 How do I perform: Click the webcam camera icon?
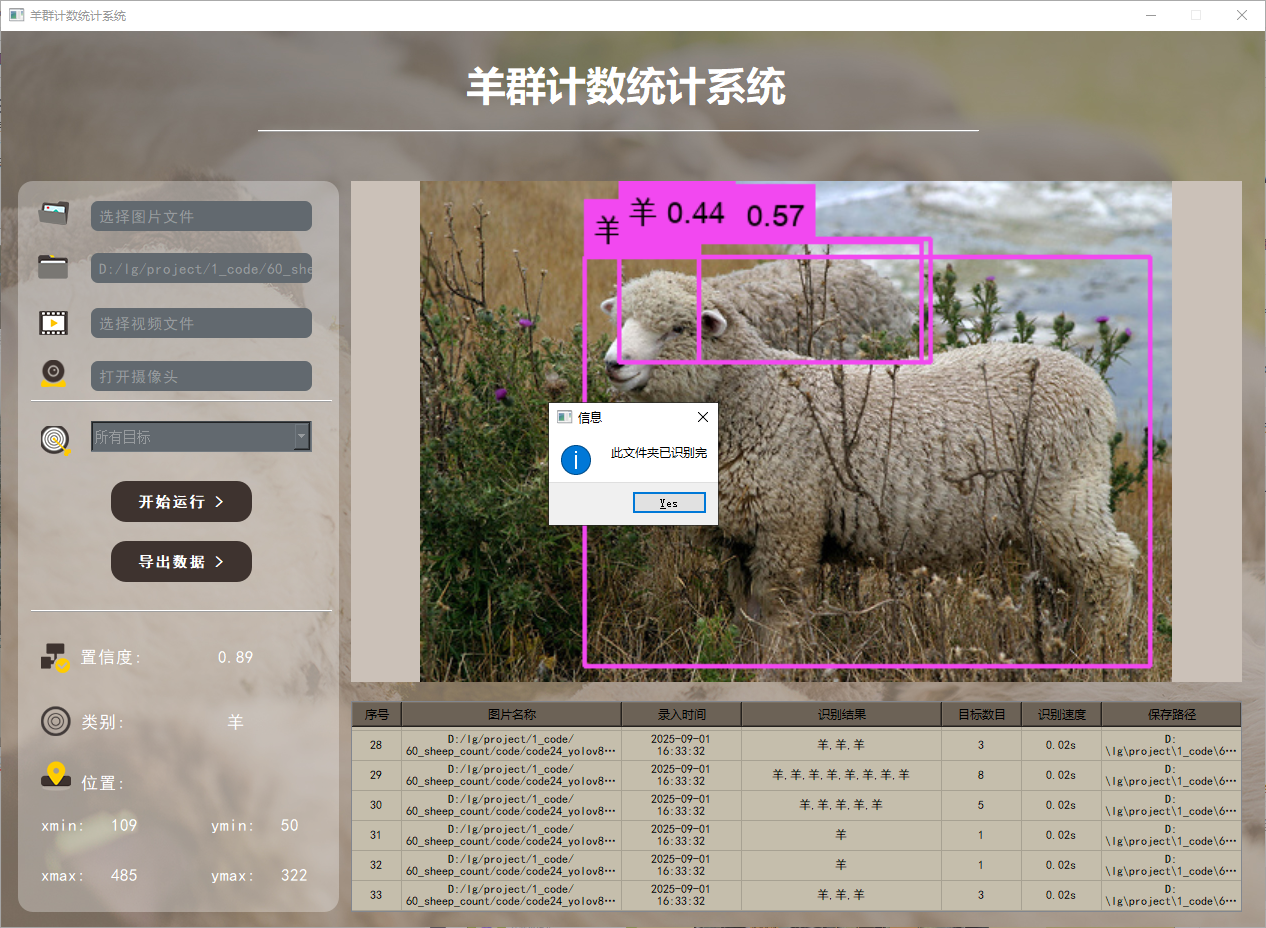point(54,374)
